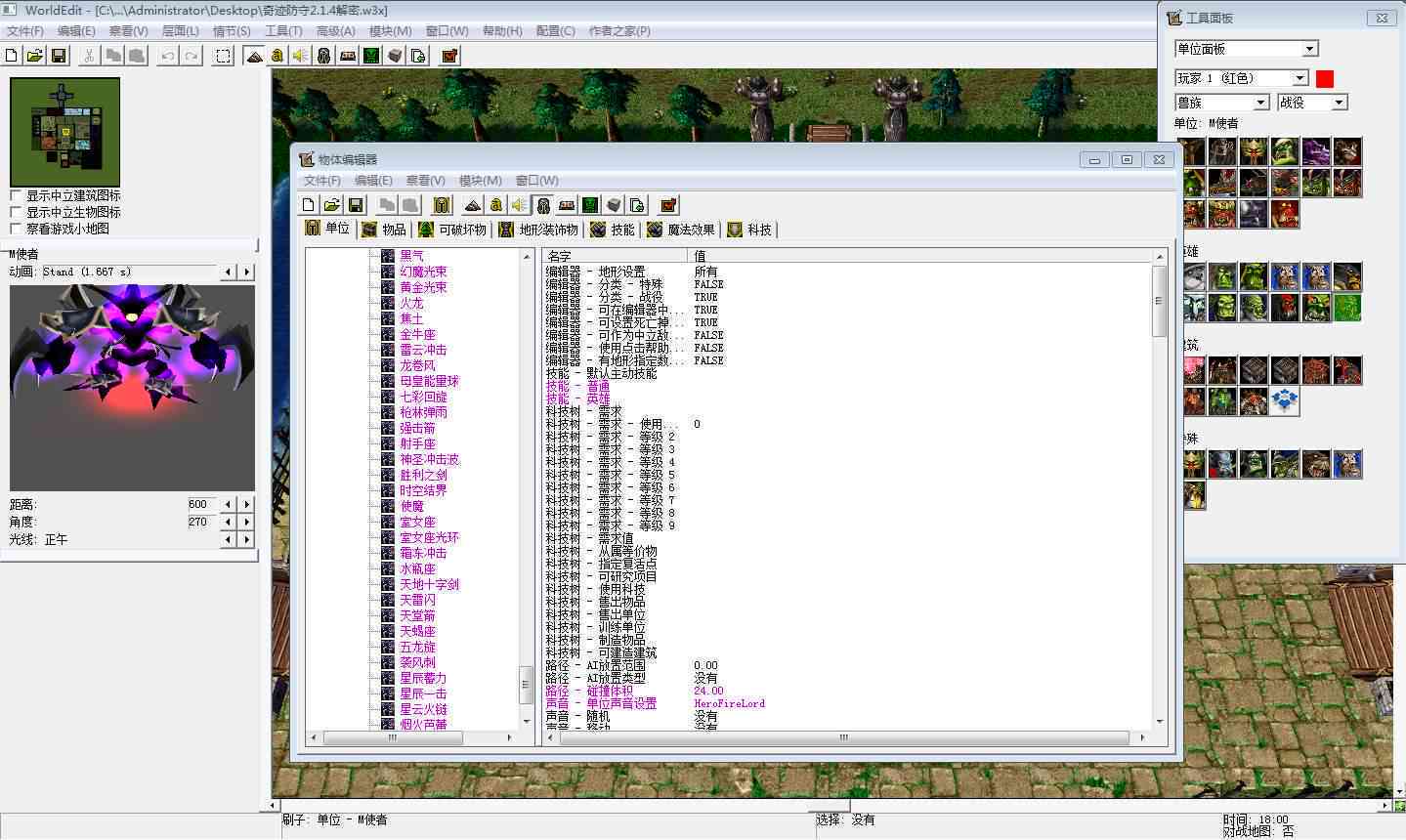
Task: Open Object editor helmet icon in WorldEdit toolbar
Action: [x=324, y=56]
